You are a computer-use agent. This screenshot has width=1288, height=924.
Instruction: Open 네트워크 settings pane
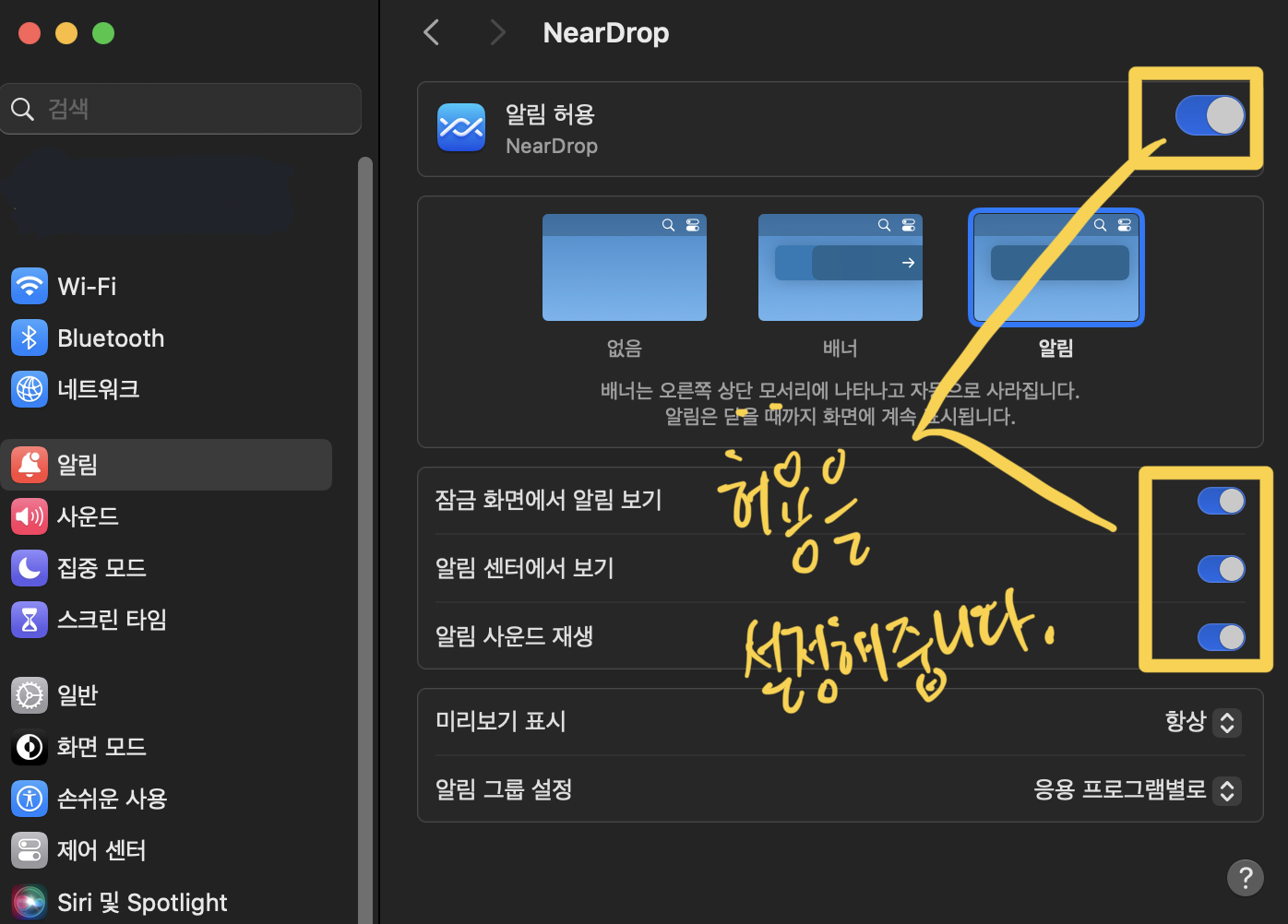click(166, 389)
